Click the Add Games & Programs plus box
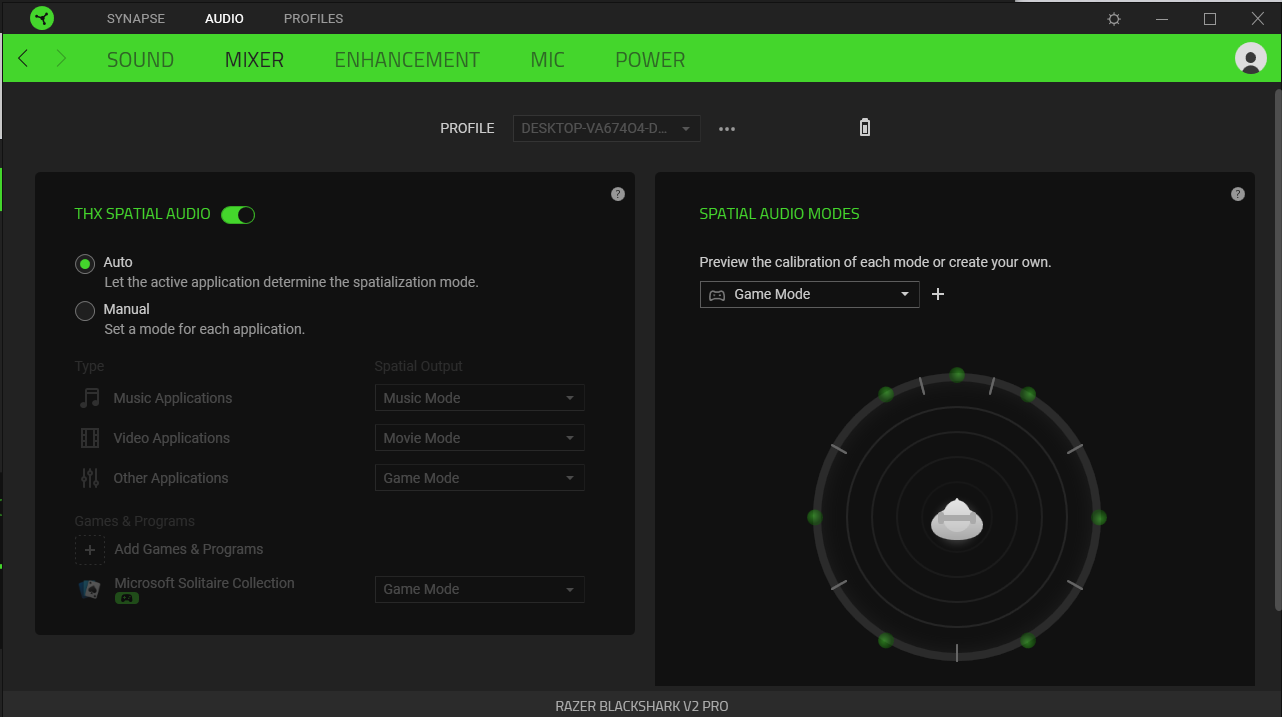 tap(90, 549)
